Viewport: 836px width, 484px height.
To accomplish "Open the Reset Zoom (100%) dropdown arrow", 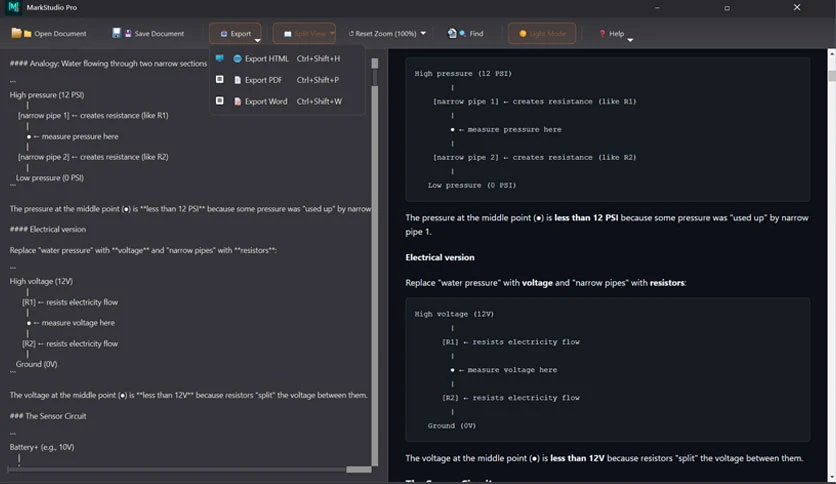I will (x=423, y=33).
